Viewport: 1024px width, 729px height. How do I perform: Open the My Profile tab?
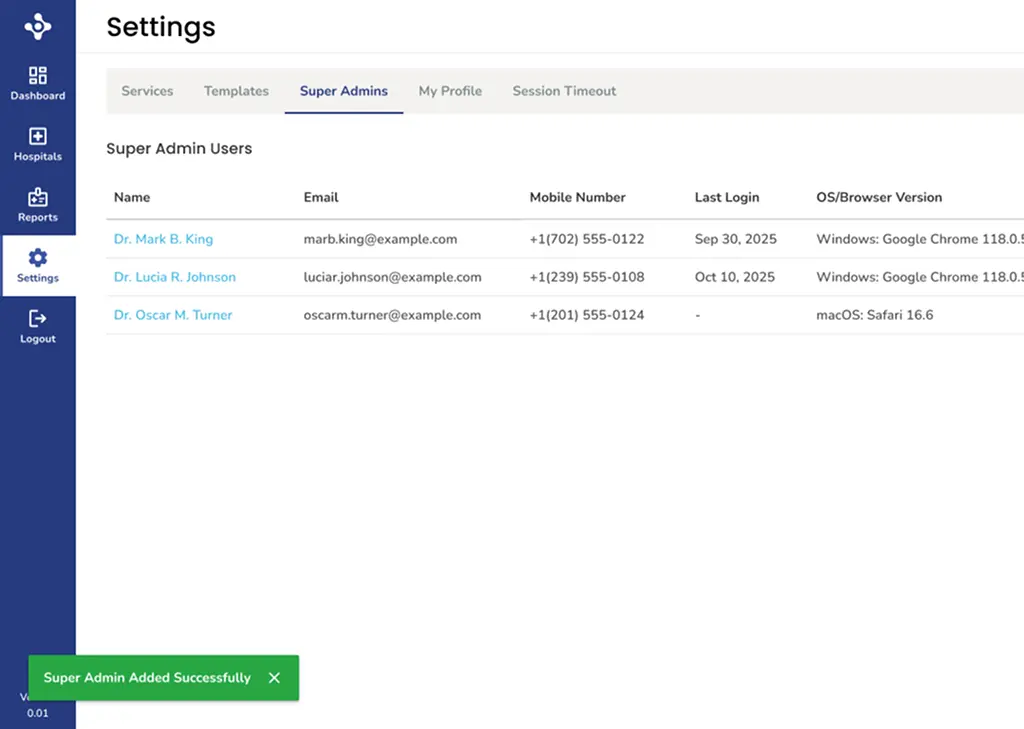pos(450,91)
